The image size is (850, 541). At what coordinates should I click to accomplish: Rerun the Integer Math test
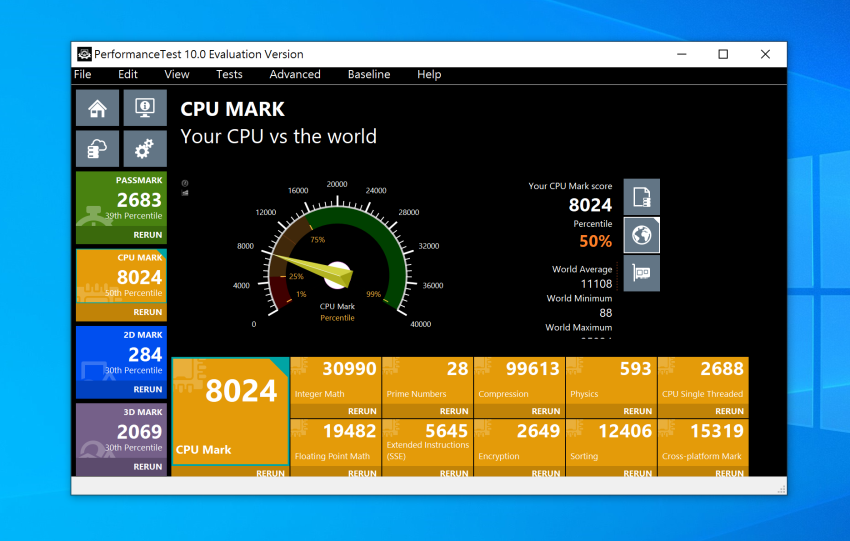pos(362,411)
